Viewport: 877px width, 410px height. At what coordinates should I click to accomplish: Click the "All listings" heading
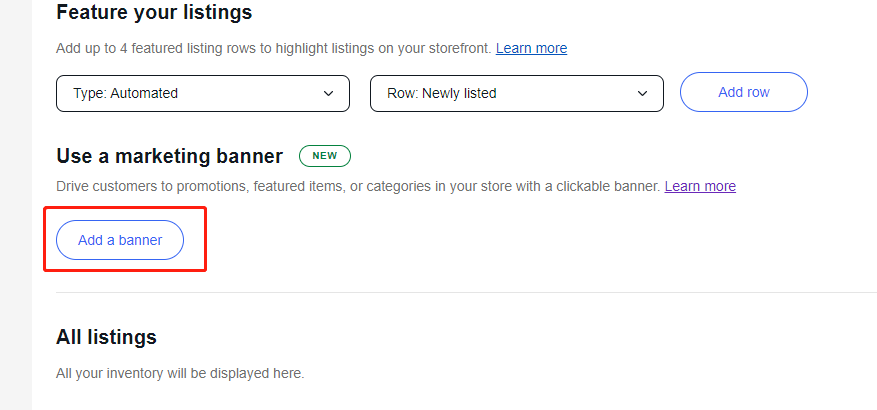(106, 336)
